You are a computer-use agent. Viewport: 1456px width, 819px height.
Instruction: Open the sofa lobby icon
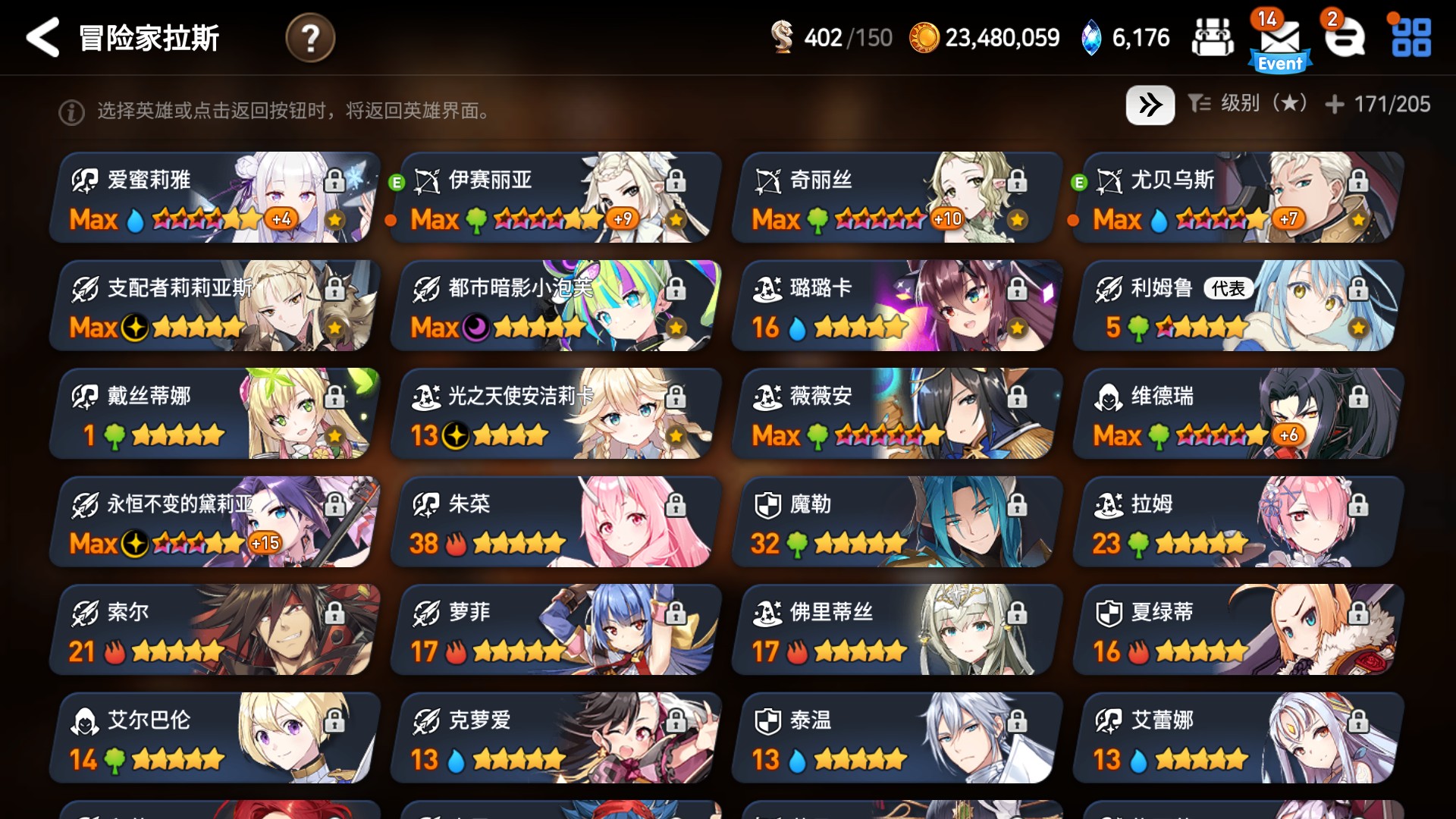point(1213,37)
